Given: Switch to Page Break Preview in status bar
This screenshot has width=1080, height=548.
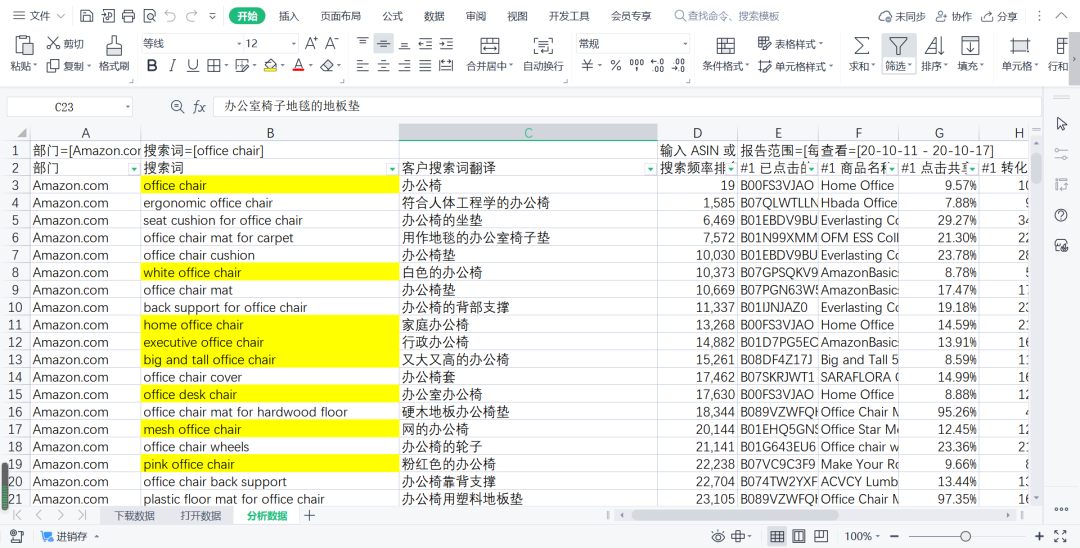Looking at the screenshot, I should (821, 536).
